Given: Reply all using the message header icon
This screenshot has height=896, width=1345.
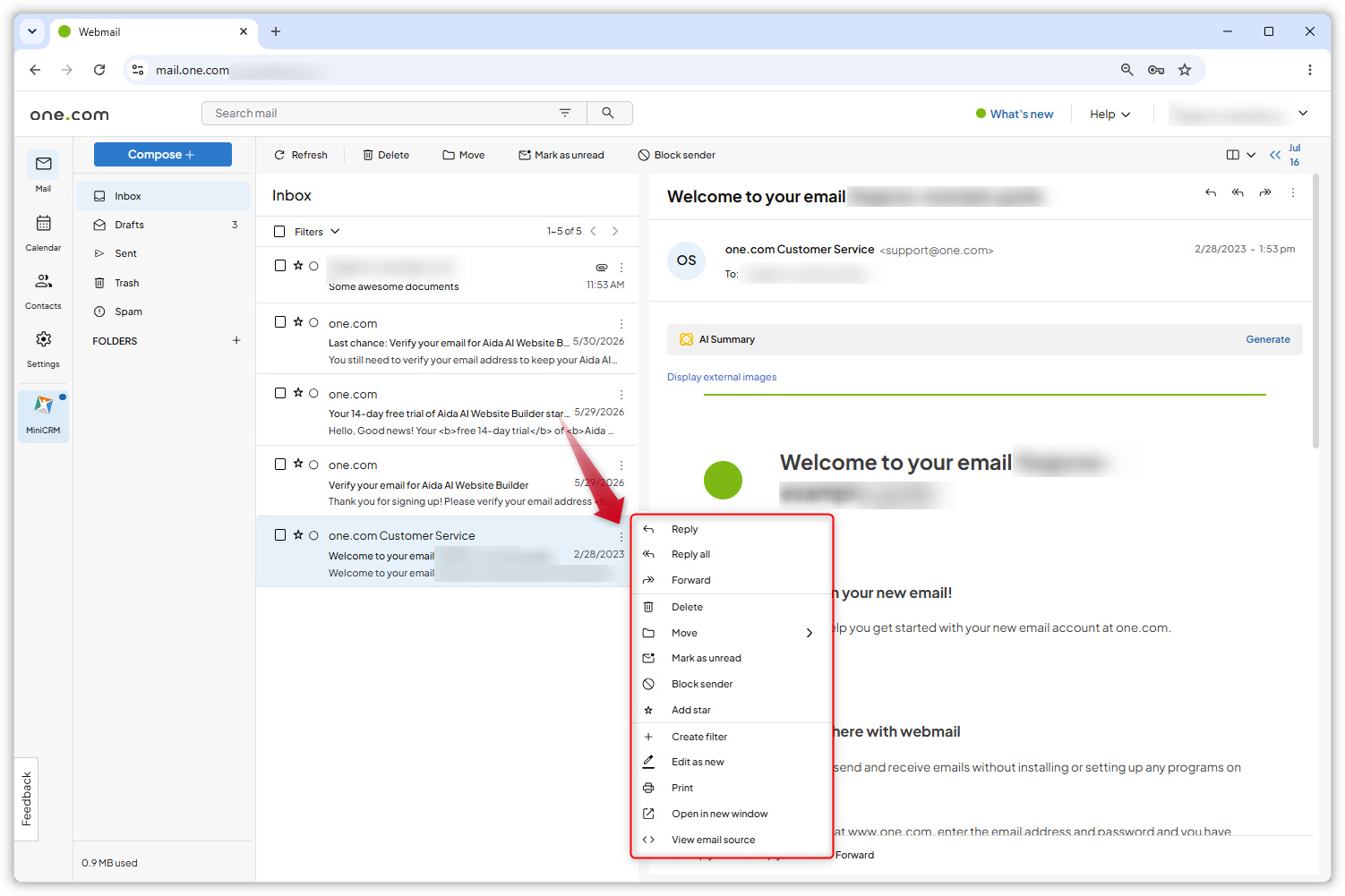Looking at the screenshot, I should 1238,192.
